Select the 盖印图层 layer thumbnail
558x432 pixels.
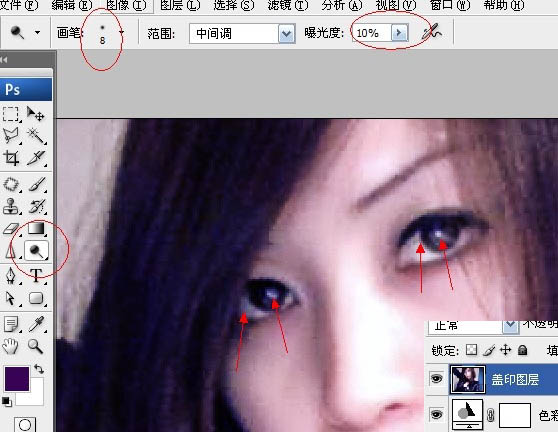[468, 379]
